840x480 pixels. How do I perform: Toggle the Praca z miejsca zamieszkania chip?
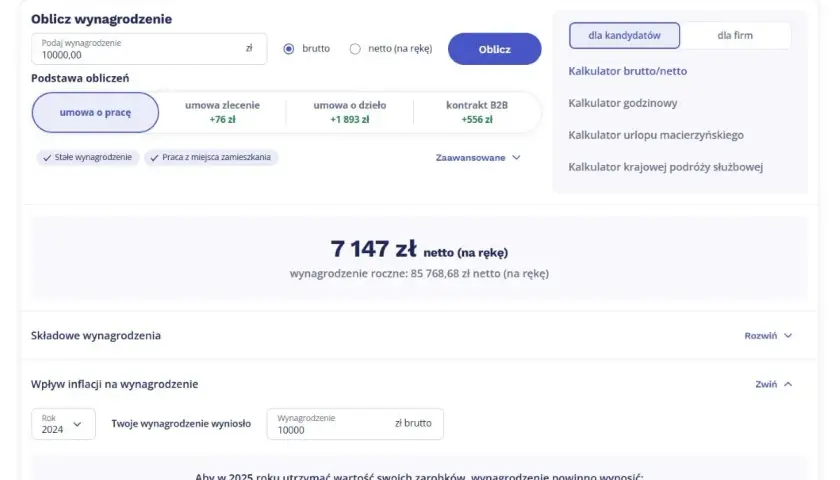pyautogui.click(x=211, y=158)
